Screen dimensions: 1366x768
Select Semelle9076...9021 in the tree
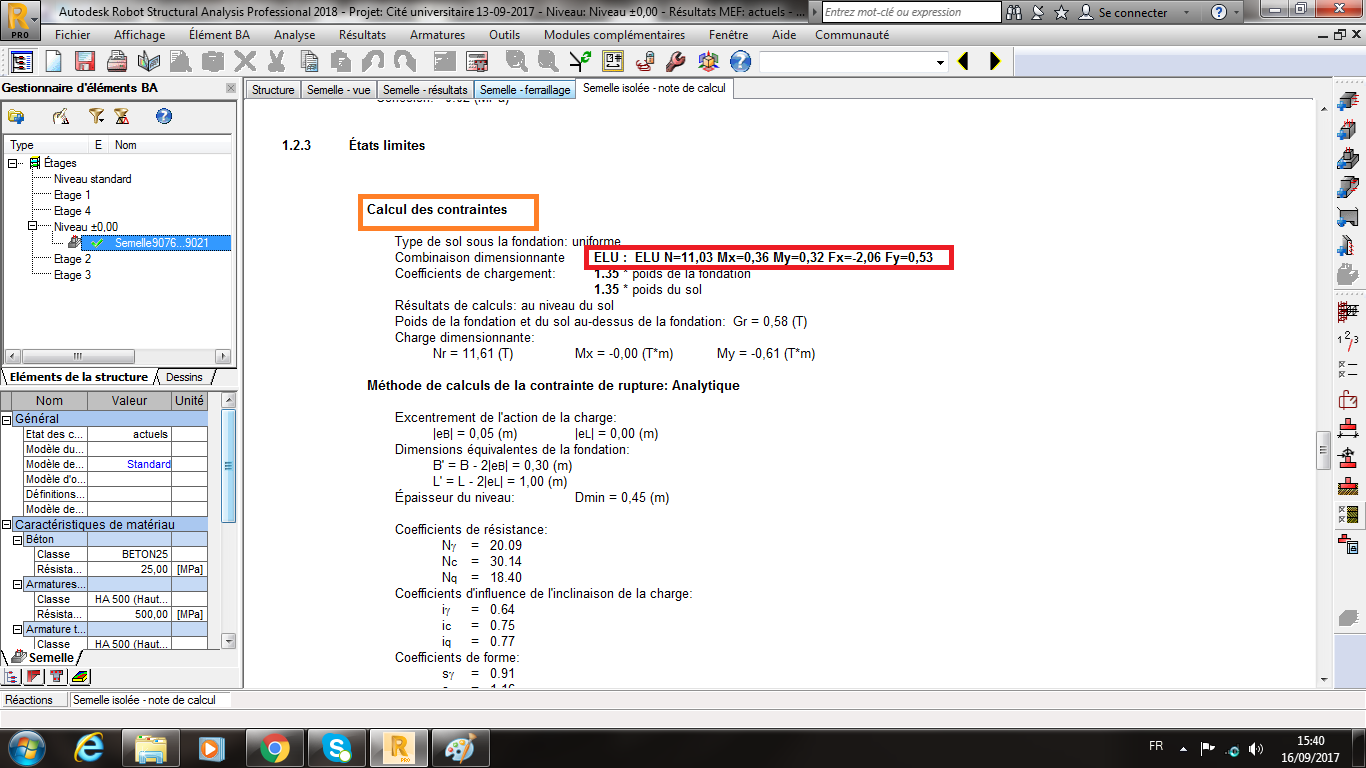click(x=161, y=243)
